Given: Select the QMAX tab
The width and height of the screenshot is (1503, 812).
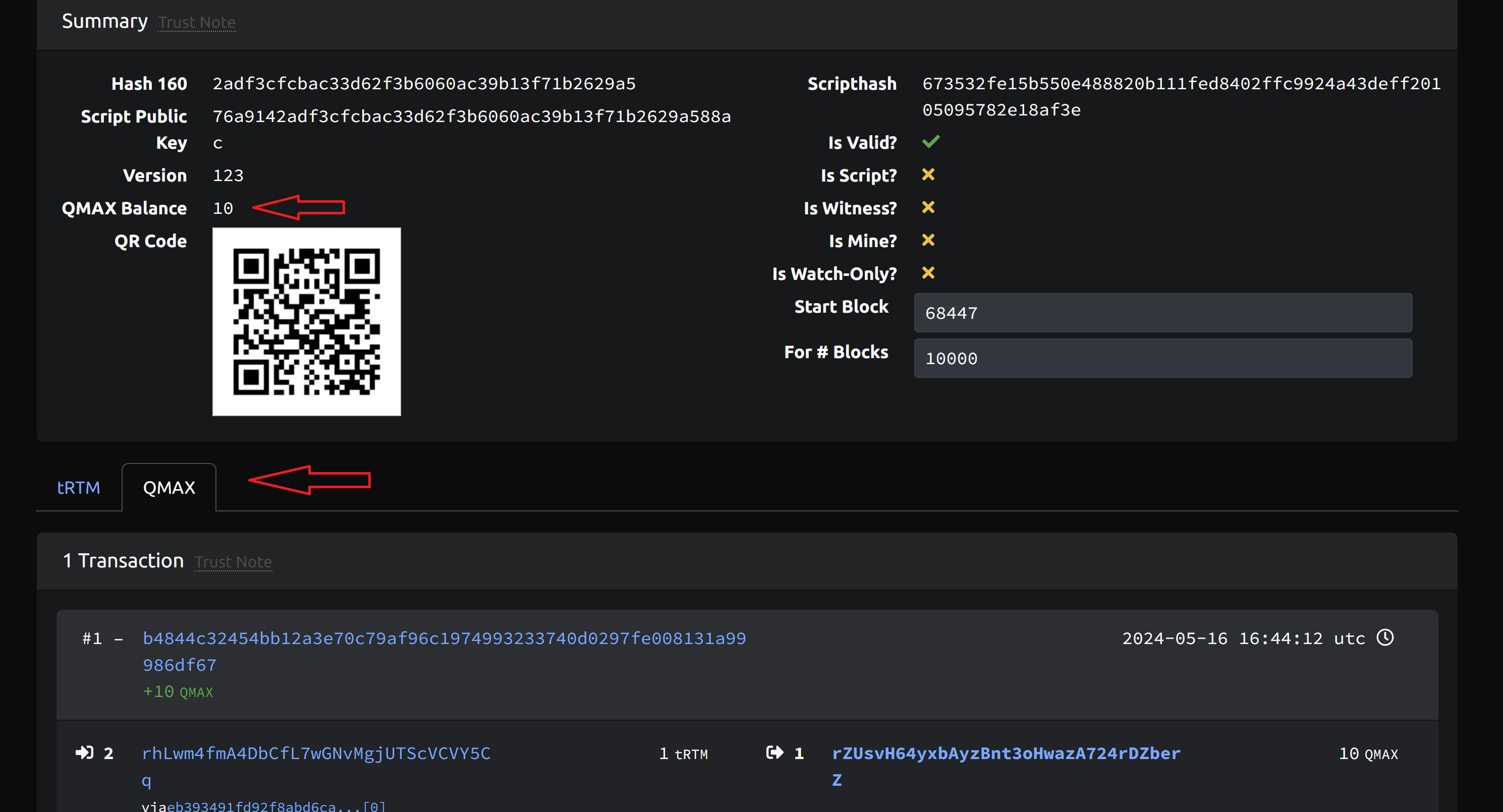Looking at the screenshot, I should (169, 488).
